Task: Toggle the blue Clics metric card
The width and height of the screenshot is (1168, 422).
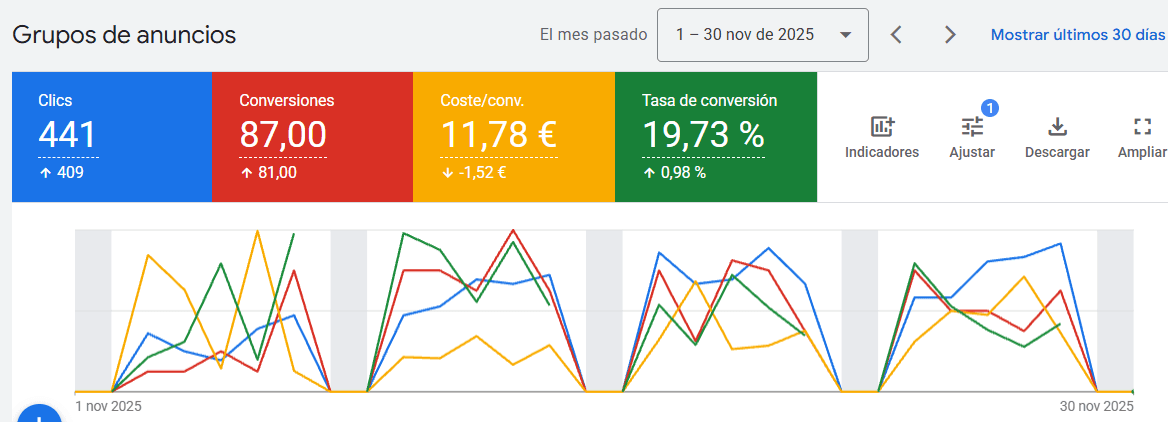Action: point(111,137)
